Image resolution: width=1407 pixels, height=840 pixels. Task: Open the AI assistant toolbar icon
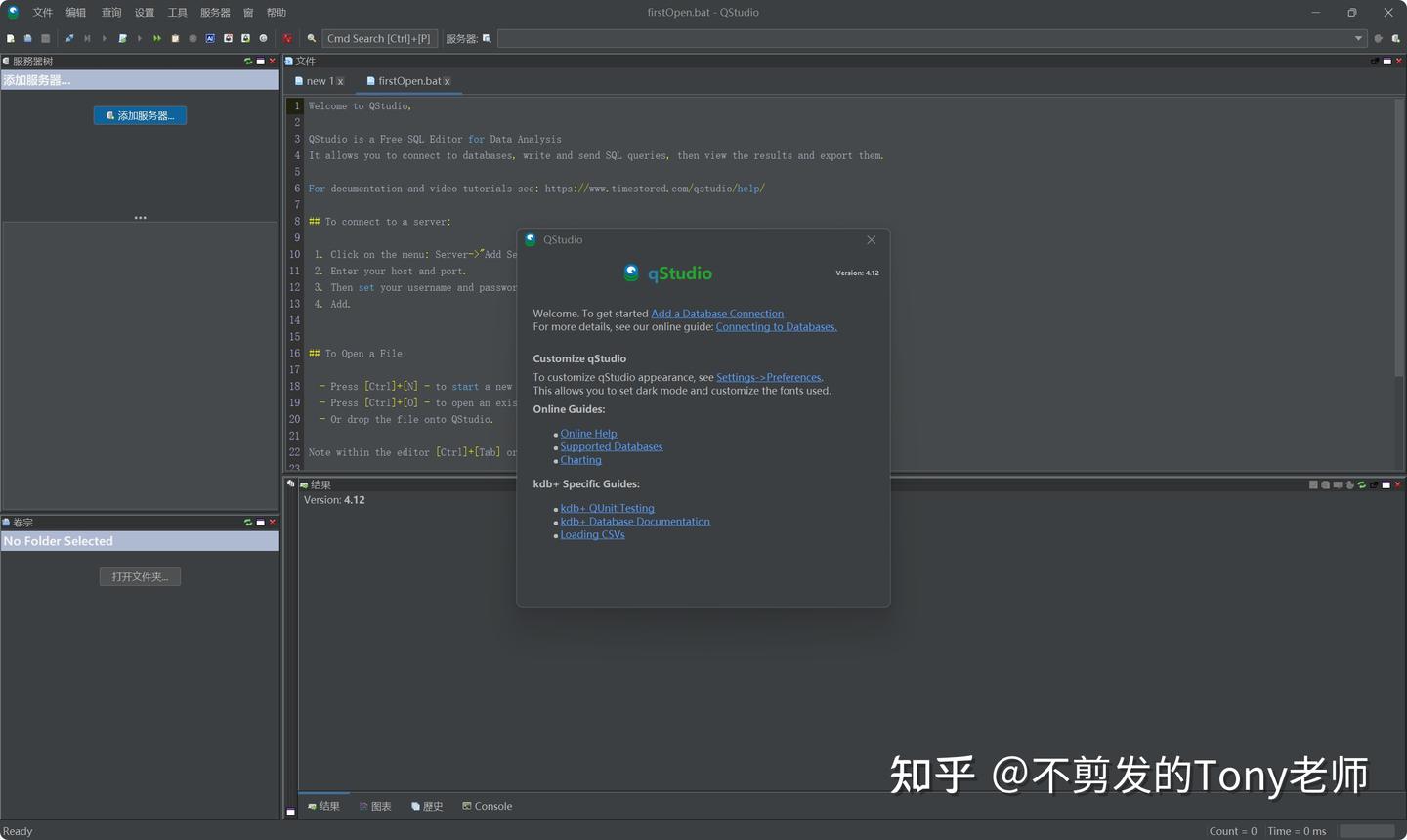[209, 38]
